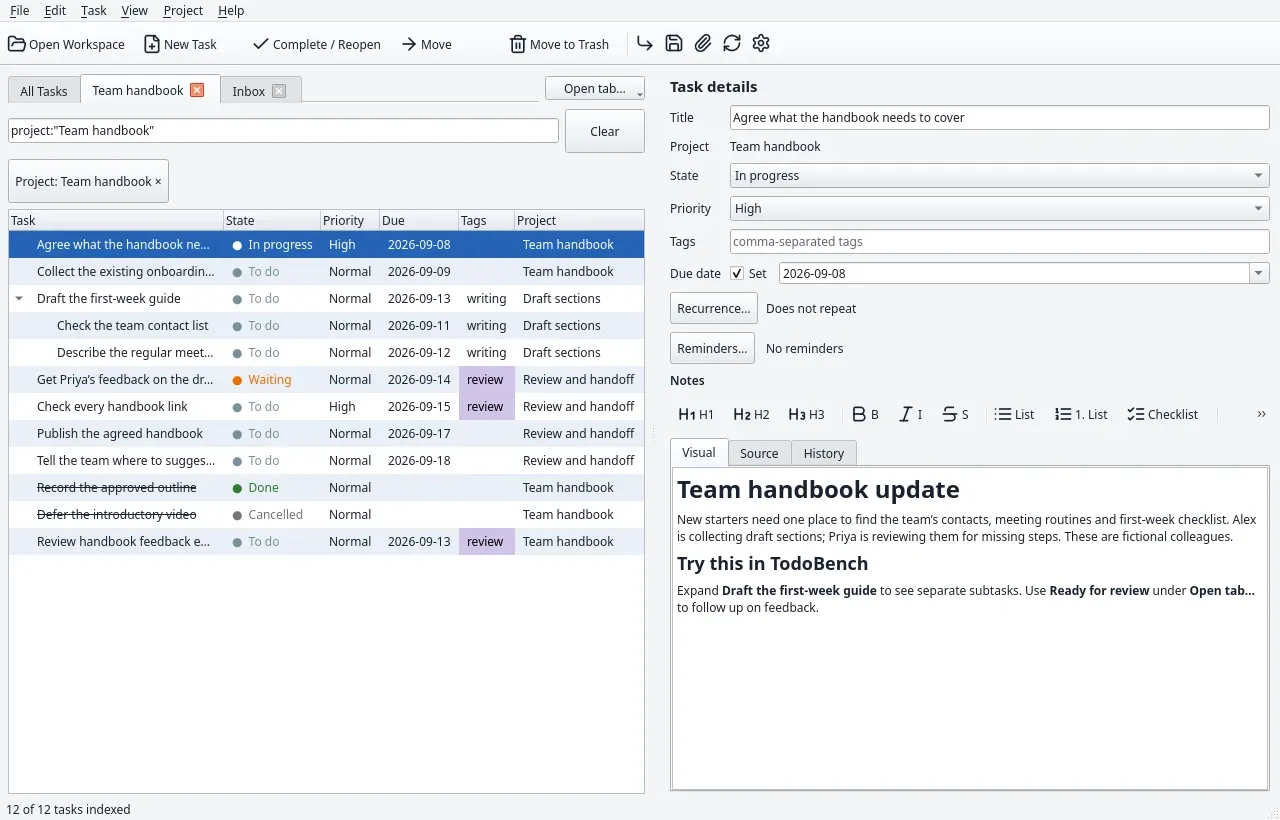The height and width of the screenshot is (820, 1280).
Task: Apply H1 heading in notes toolbar
Action: point(696,414)
